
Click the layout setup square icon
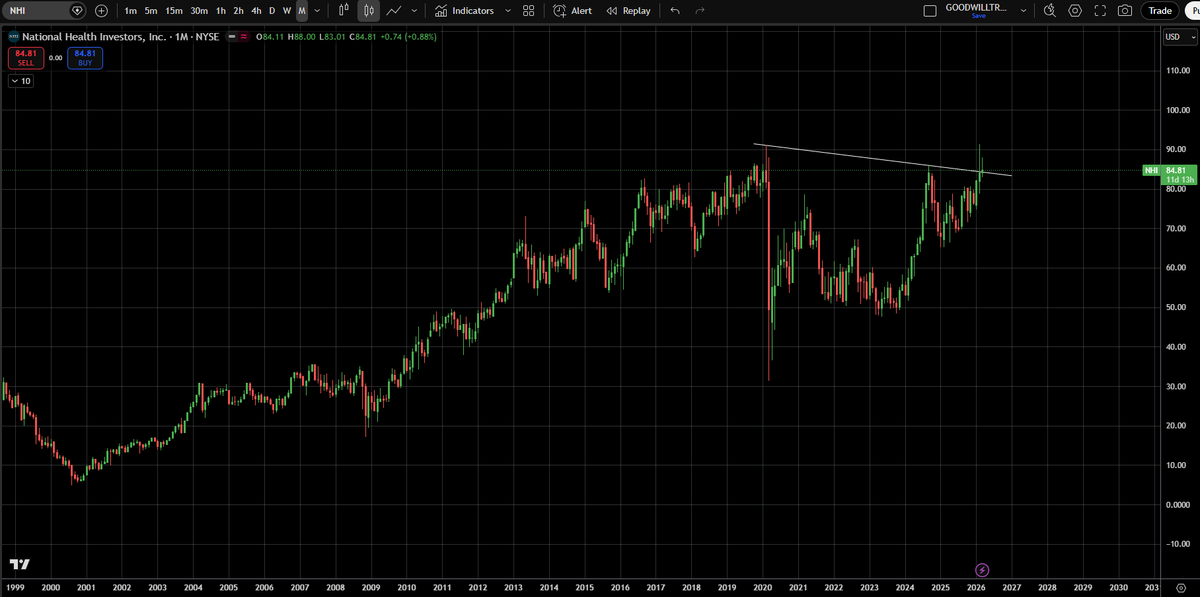[x=929, y=10]
